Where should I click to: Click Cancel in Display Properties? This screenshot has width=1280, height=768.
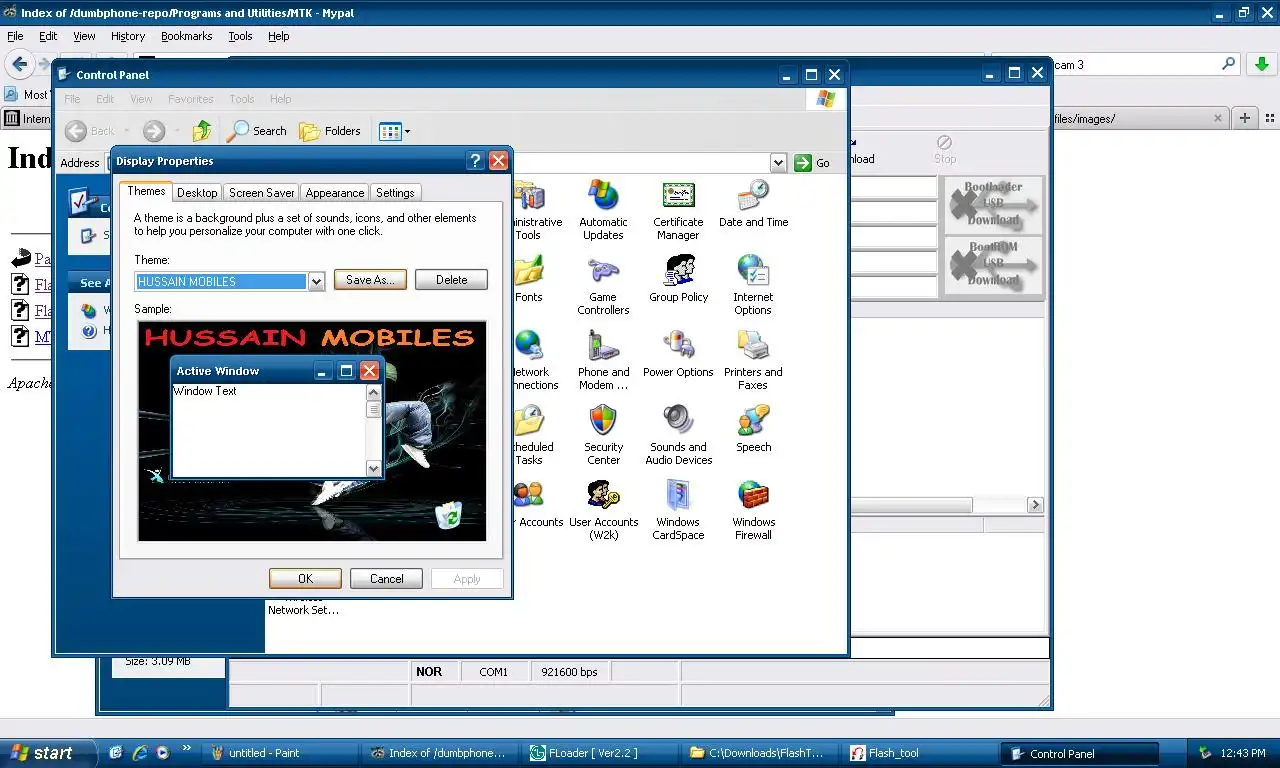coord(387,578)
